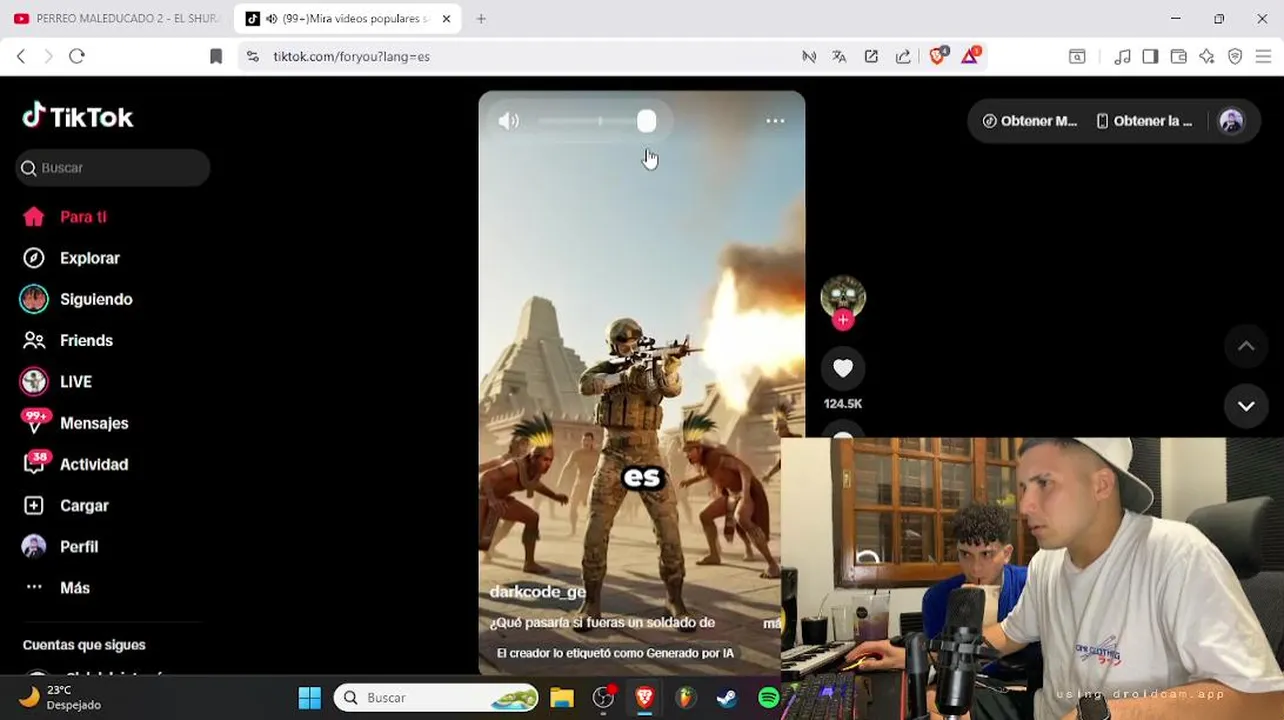Click the tab search icon in toolbar

click(1077, 56)
